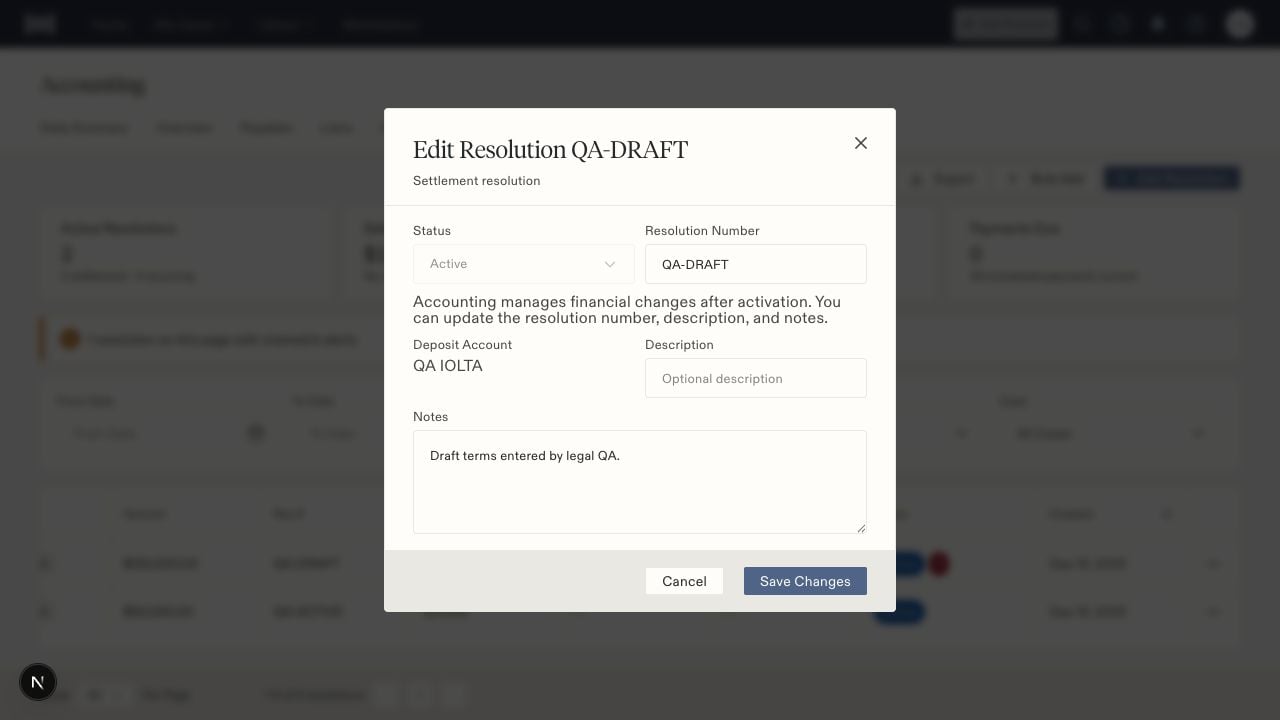Viewport: 1280px width, 720px height.
Task: Click Save Changes
Action: 805,581
